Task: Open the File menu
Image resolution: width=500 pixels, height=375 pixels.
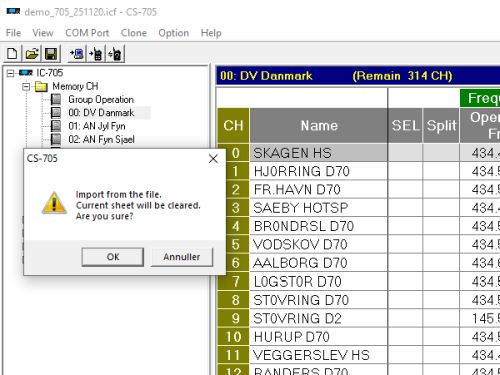Action: [x=13, y=33]
